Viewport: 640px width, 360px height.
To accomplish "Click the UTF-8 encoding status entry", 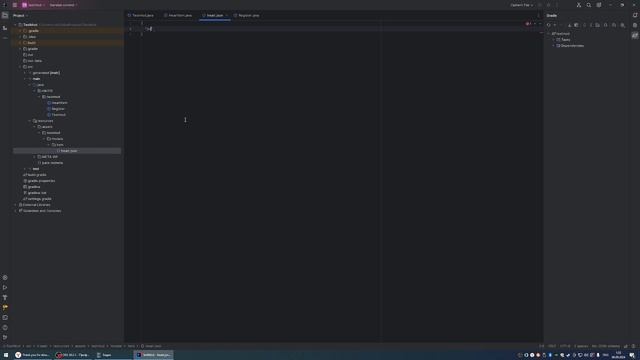I will coord(565,346).
